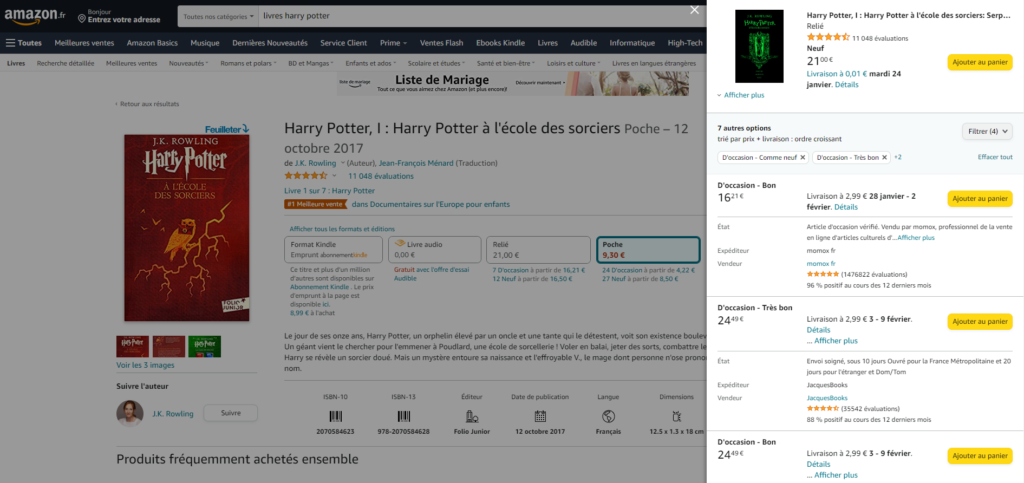Screen dimensions: 1024x483
Task: Expand the Nouveautés submenu
Action: 188,63
